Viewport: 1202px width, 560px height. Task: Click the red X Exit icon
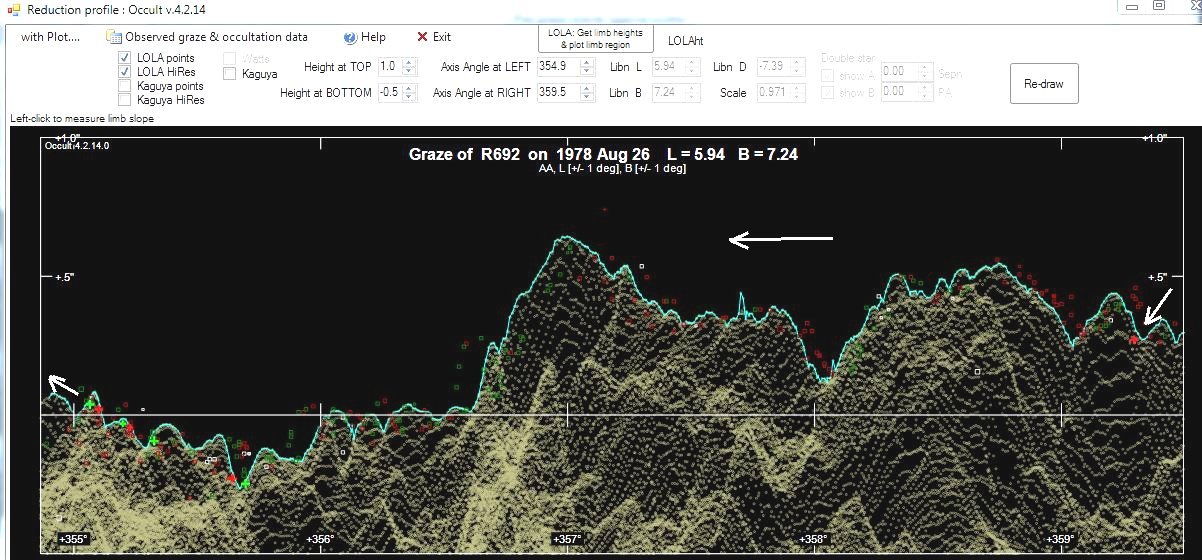pyautogui.click(x=422, y=37)
